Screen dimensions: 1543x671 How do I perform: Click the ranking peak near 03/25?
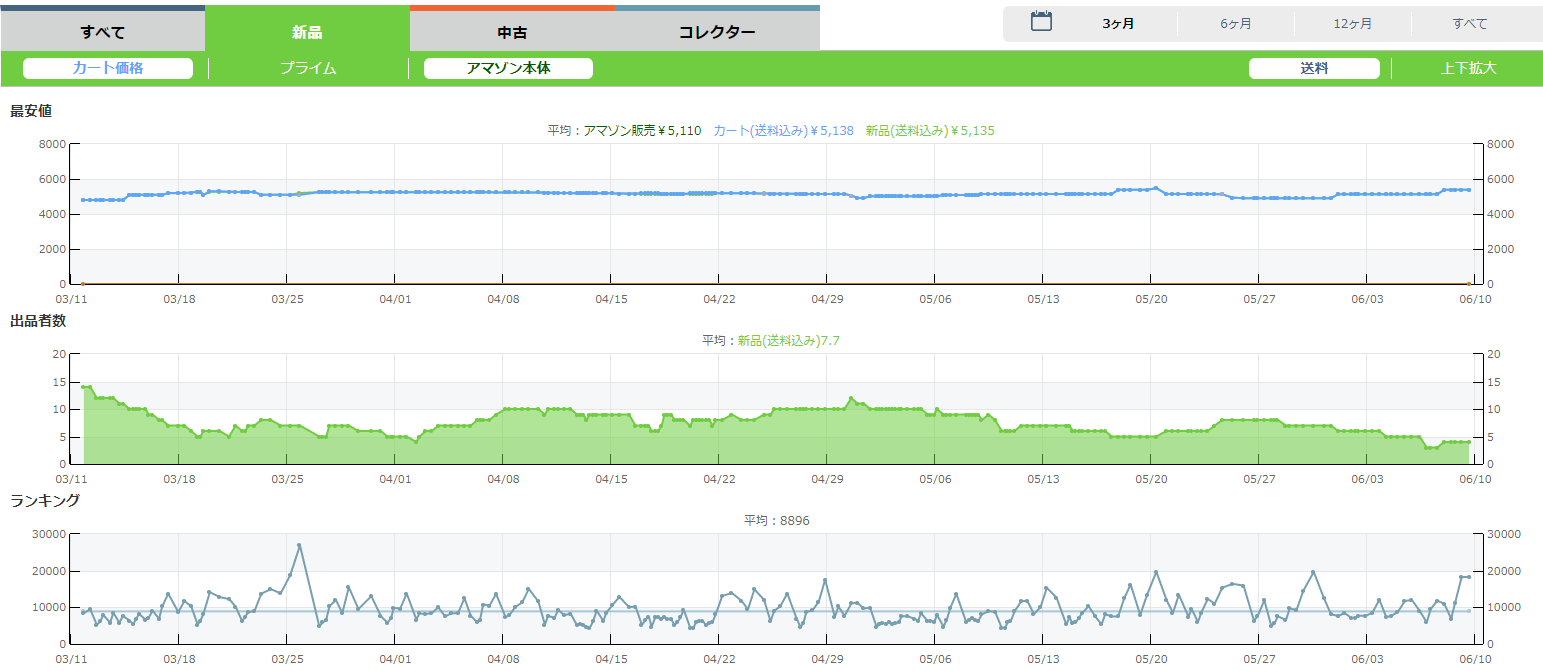coord(299,545)
